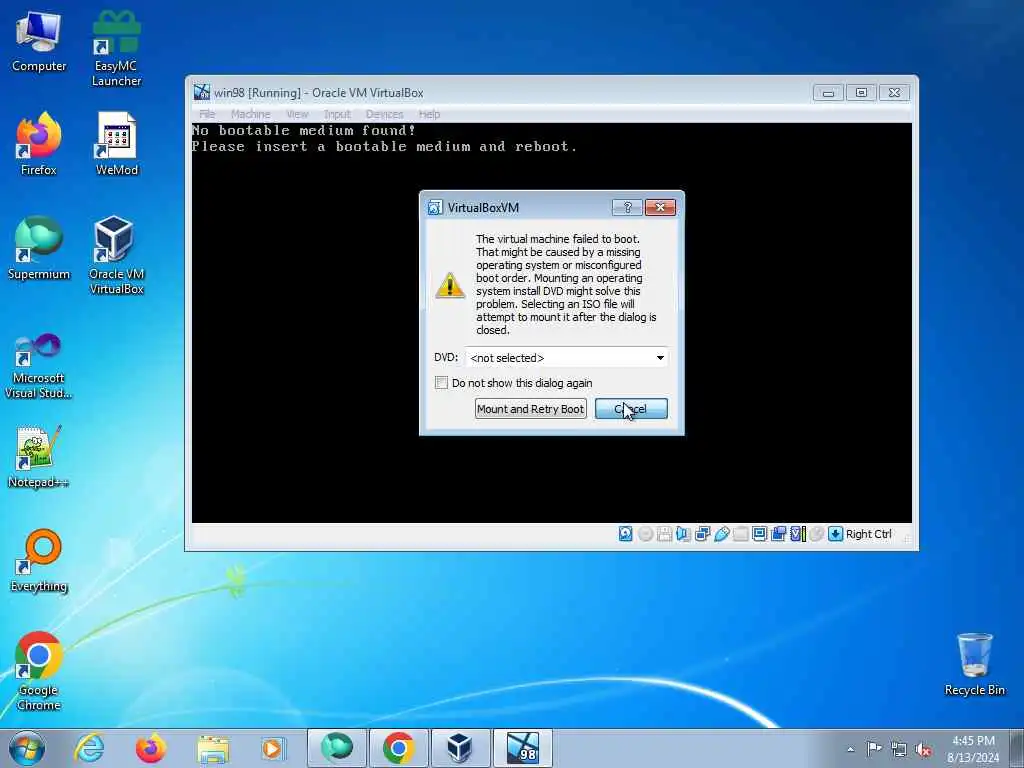Click the help question mark button in dialog
Screen dimensions: 1024x768
pos(627,208)
